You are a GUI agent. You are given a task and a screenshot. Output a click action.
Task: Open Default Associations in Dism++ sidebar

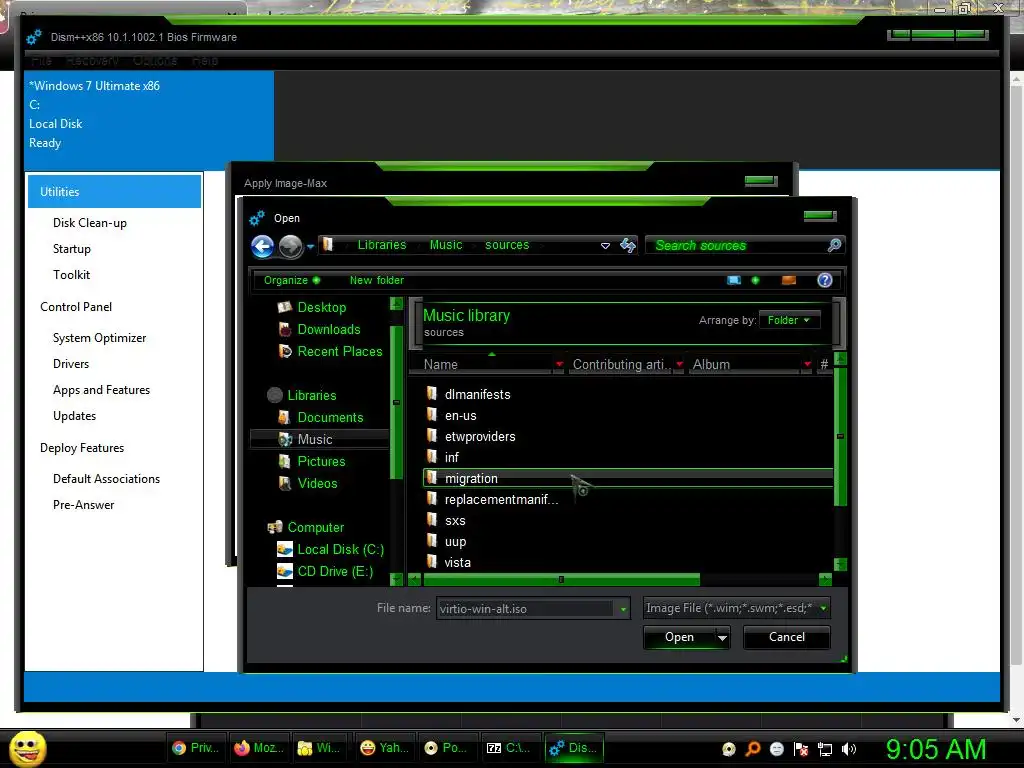click(x=106, y=479)
